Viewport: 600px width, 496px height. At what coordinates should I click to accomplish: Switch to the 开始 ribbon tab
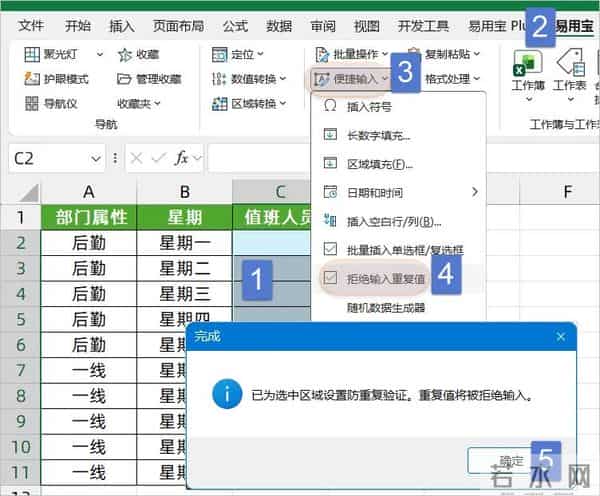(78, 26)
